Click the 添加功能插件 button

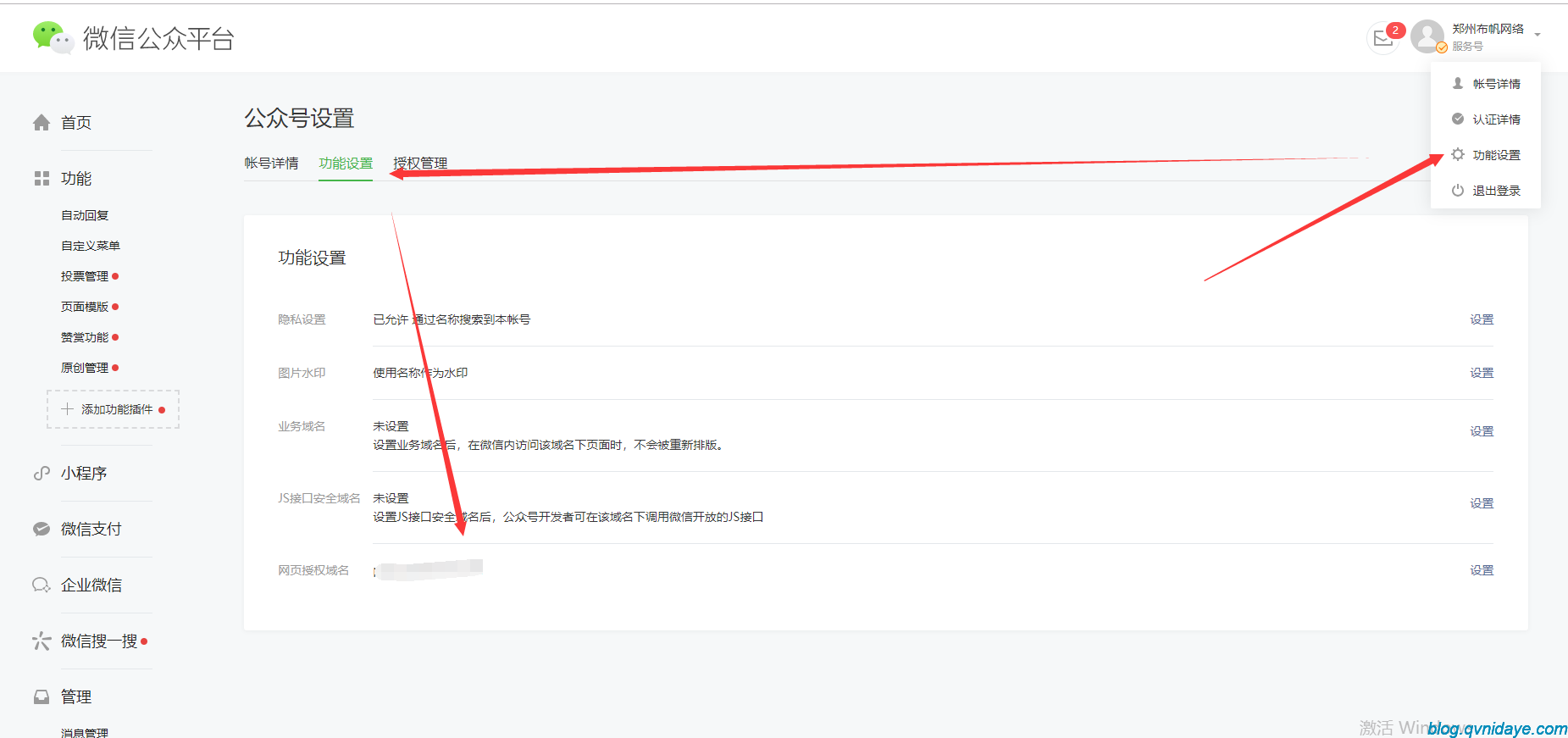(x=113, y=409)
